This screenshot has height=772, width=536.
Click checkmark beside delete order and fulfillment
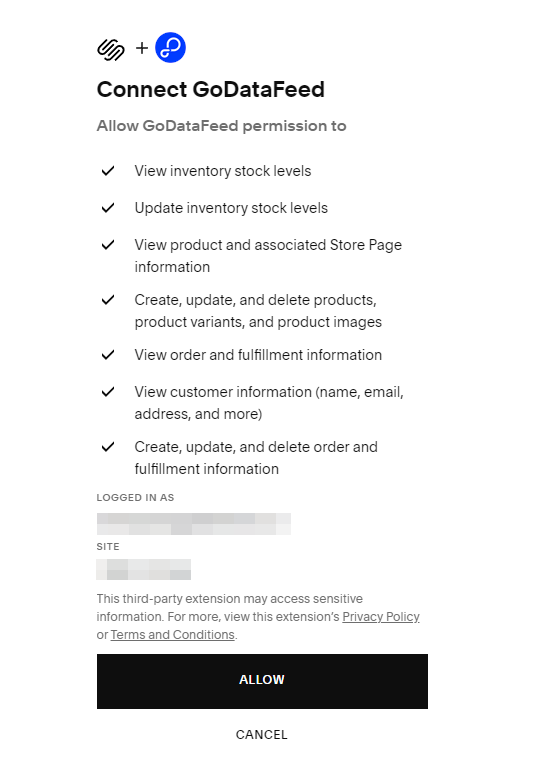[x=108, y=447]
